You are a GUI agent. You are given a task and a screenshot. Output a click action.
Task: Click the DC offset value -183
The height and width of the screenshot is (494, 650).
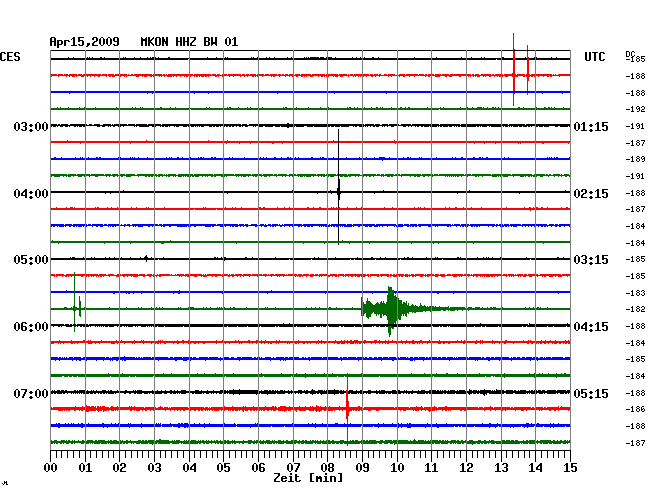(635, 293)
